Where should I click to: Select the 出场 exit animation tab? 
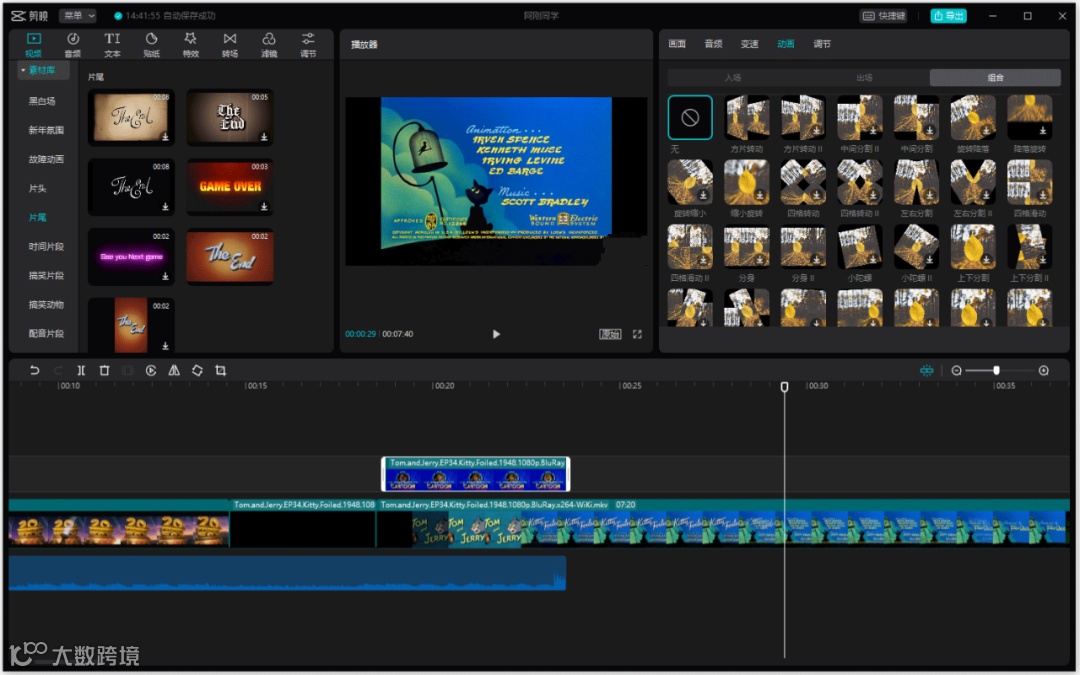pyautogui.click(x=864, y=78)
